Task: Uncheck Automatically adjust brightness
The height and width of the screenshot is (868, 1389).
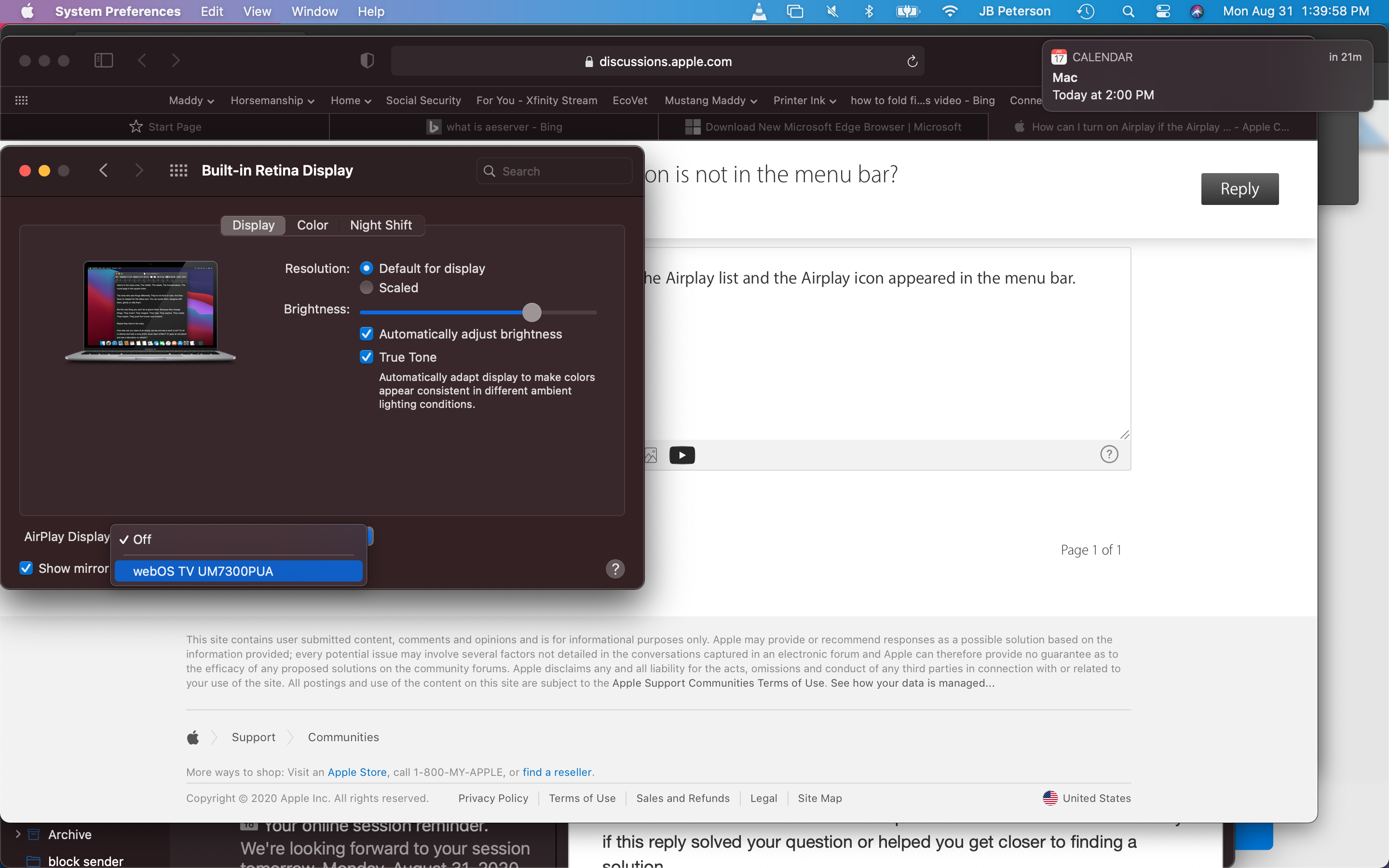Action: click(366, 334)
